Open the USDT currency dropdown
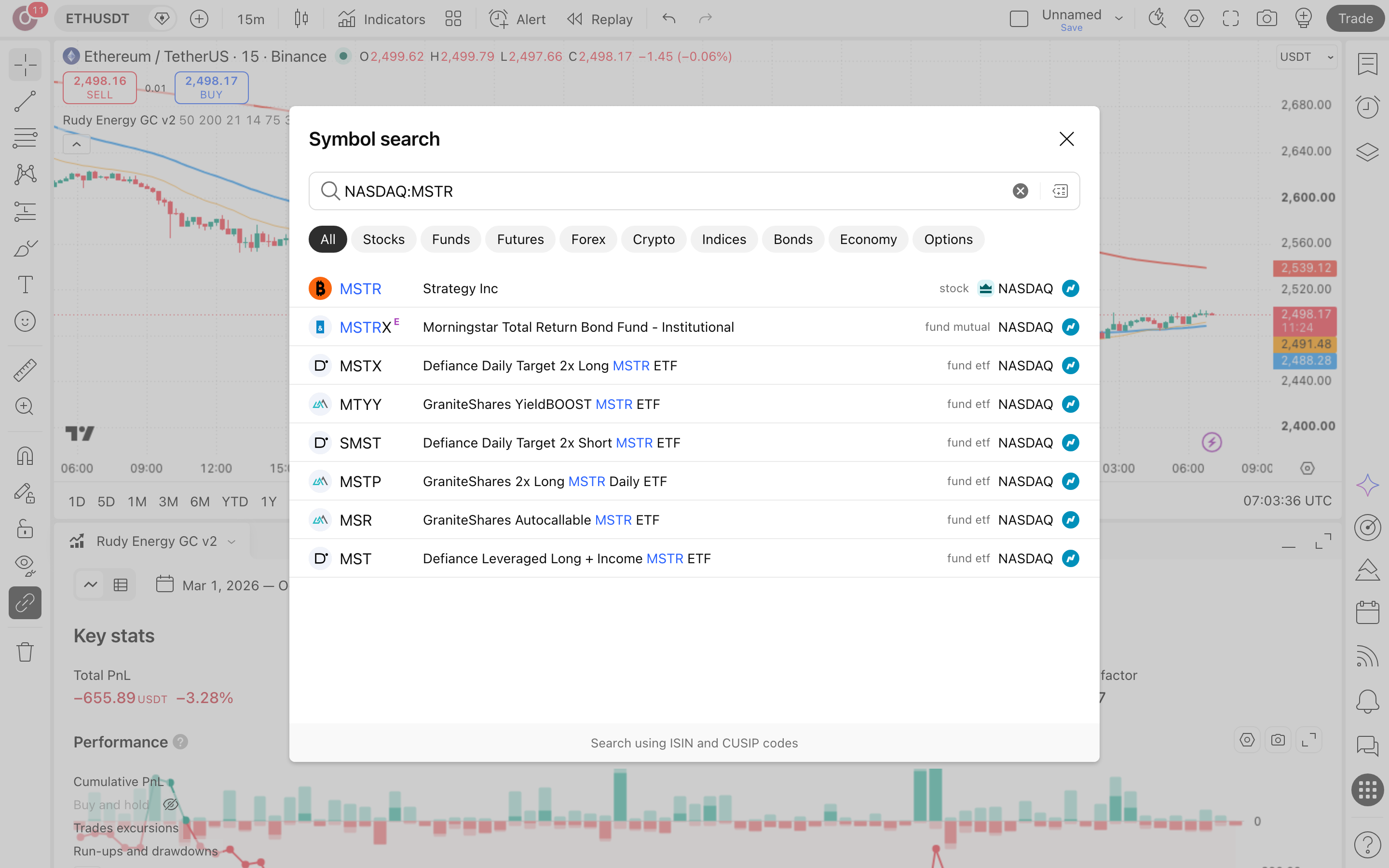The image size is (1389, 868). (x=1307, y=57)
